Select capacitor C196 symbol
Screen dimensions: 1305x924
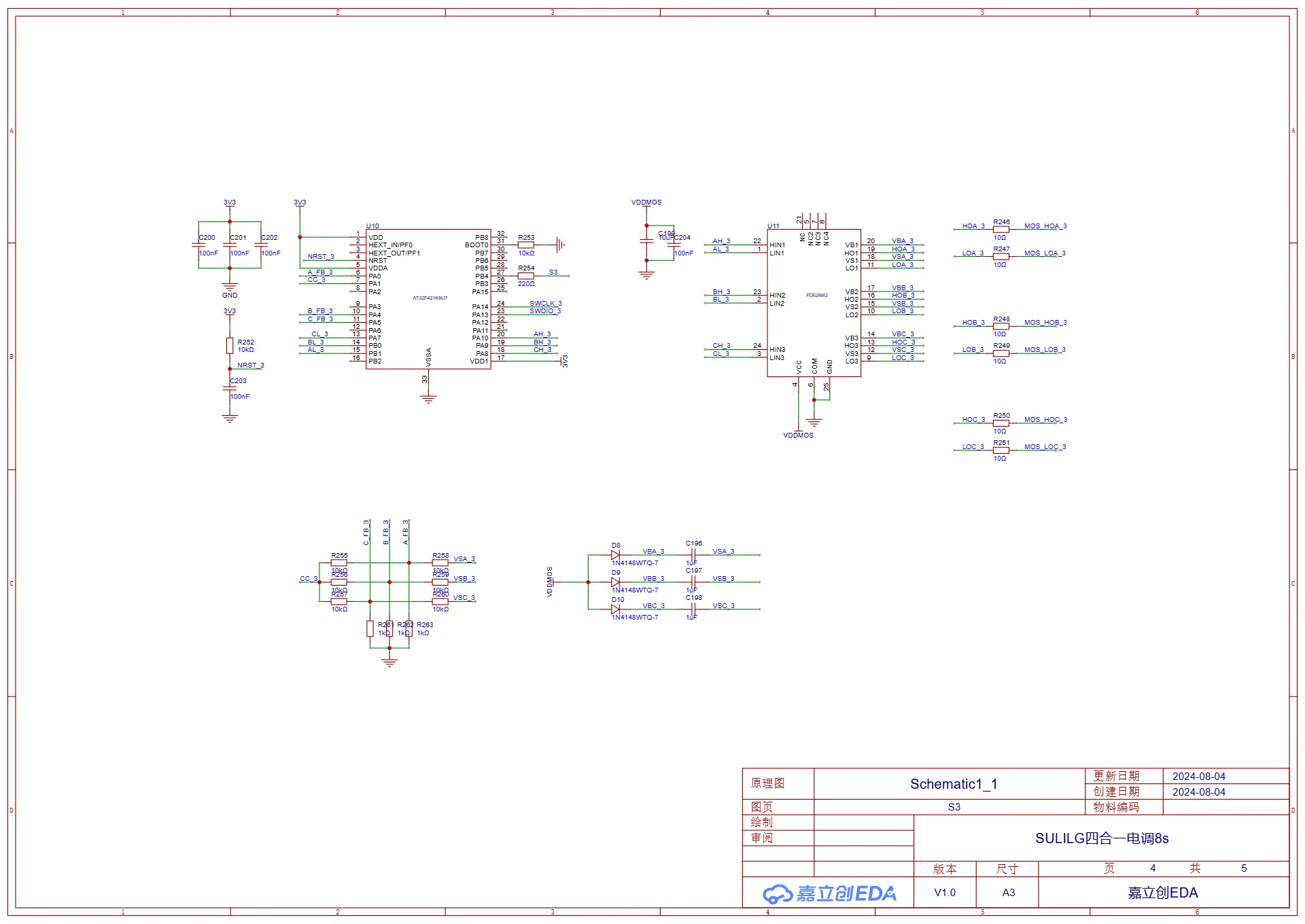tap(693, 555)
